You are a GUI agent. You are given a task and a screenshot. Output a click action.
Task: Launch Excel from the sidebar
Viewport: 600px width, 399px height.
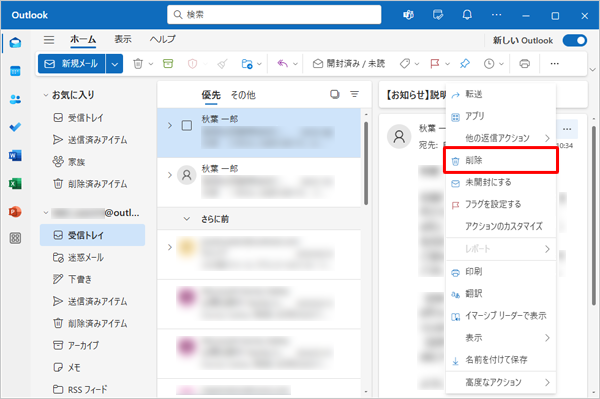coord(15,184)
